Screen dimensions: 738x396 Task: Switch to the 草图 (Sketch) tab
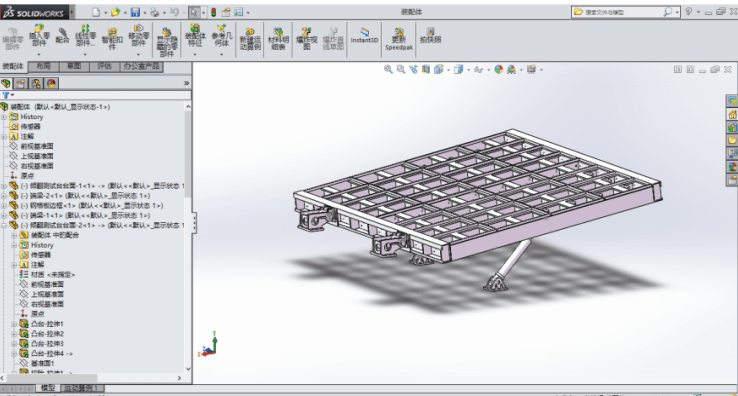coord(74,66)
